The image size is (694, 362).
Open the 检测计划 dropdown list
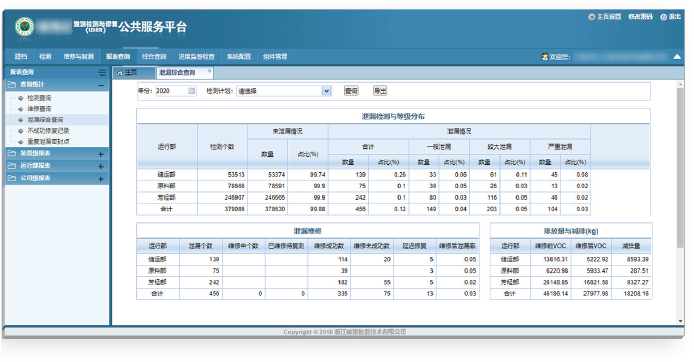click(x=326, y=91)
